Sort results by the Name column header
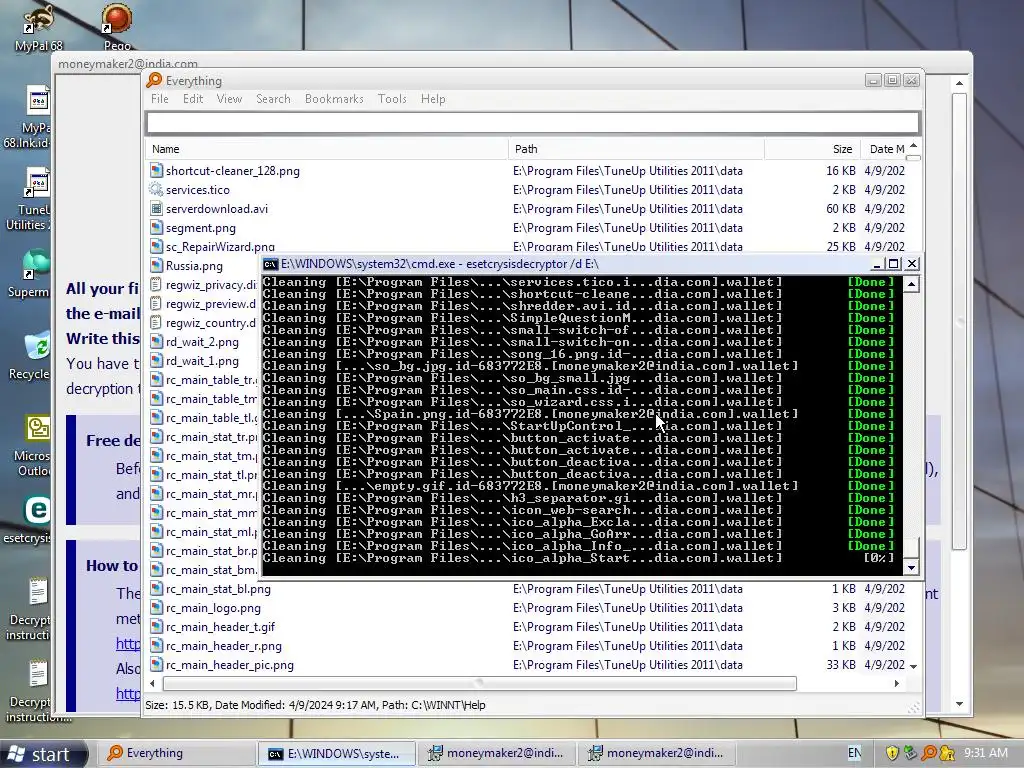 pos(327,149)
